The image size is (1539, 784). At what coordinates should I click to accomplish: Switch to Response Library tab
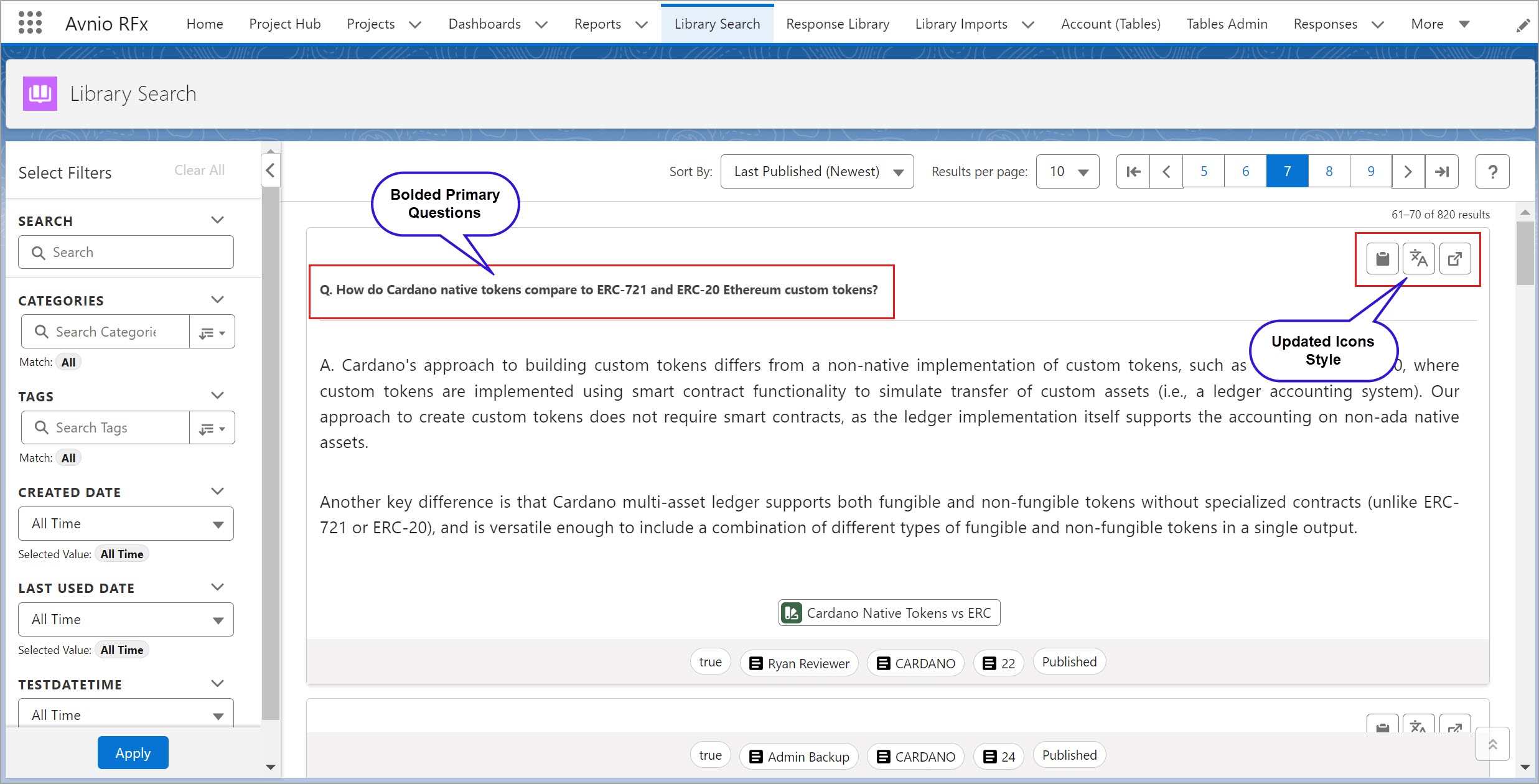pos(837,24)
